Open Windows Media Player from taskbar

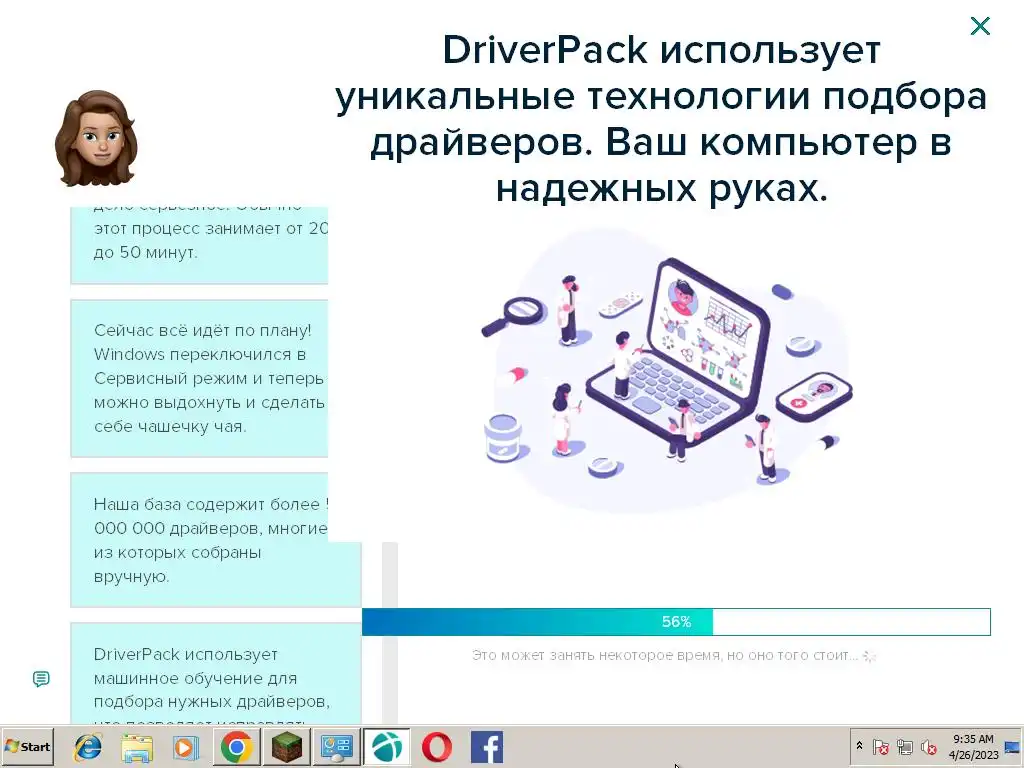pyautogui.click(x=186, y=747)
